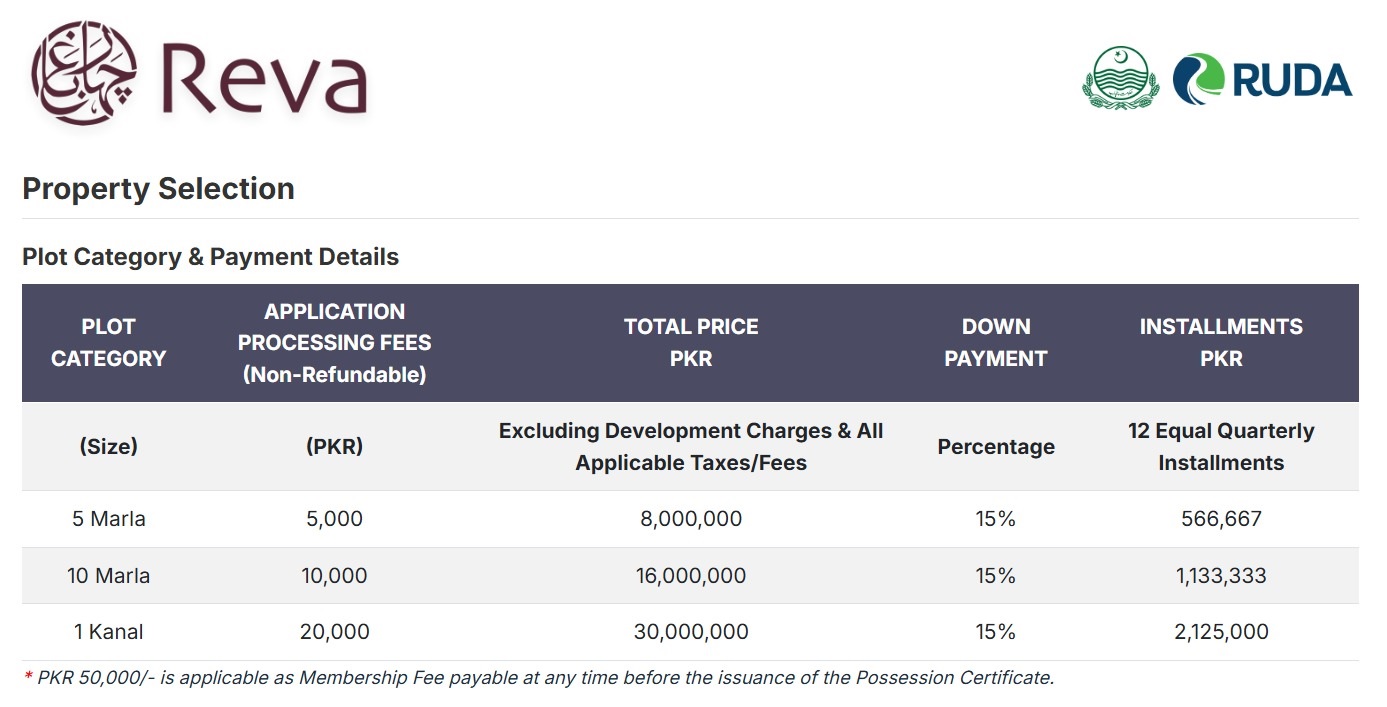Select the 5 Marla plot row
The height and width of the screenshot is (707, 1387).
(x=109, y=519)
